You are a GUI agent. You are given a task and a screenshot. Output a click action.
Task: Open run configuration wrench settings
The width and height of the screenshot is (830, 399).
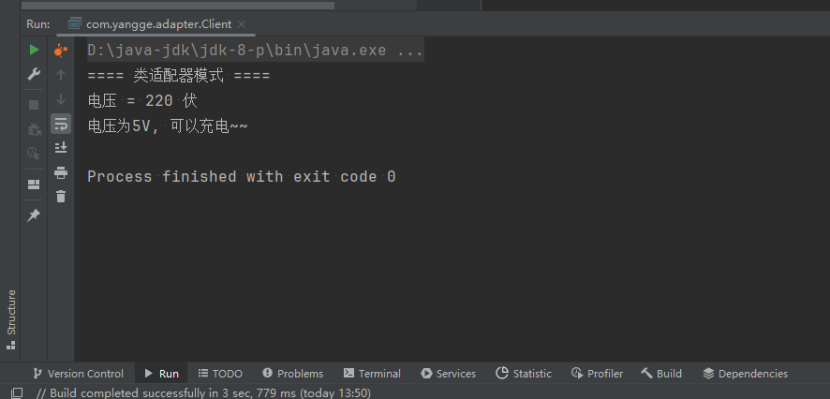point(34,74)
